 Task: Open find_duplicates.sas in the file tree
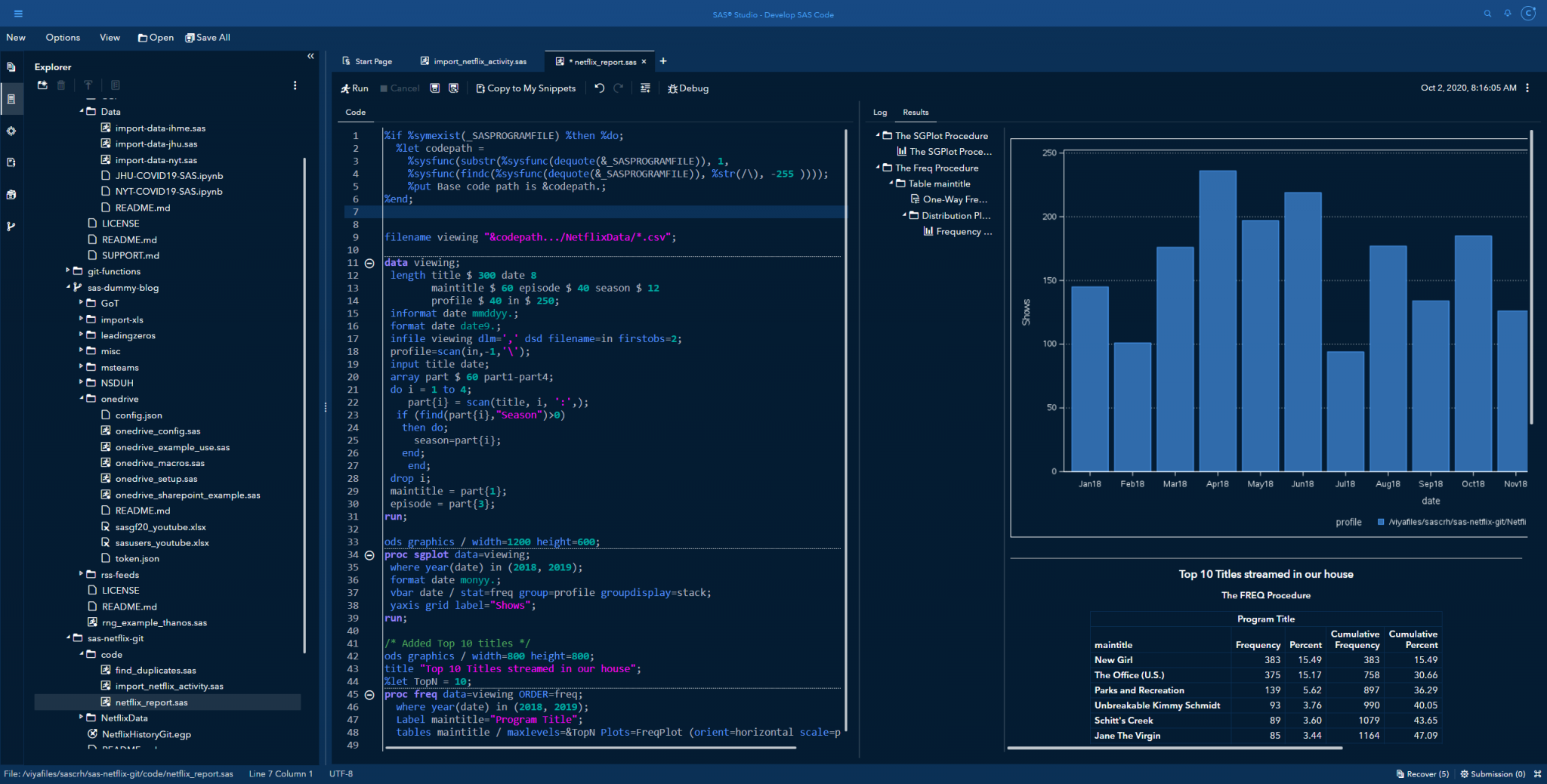click(x=155, y=671)
